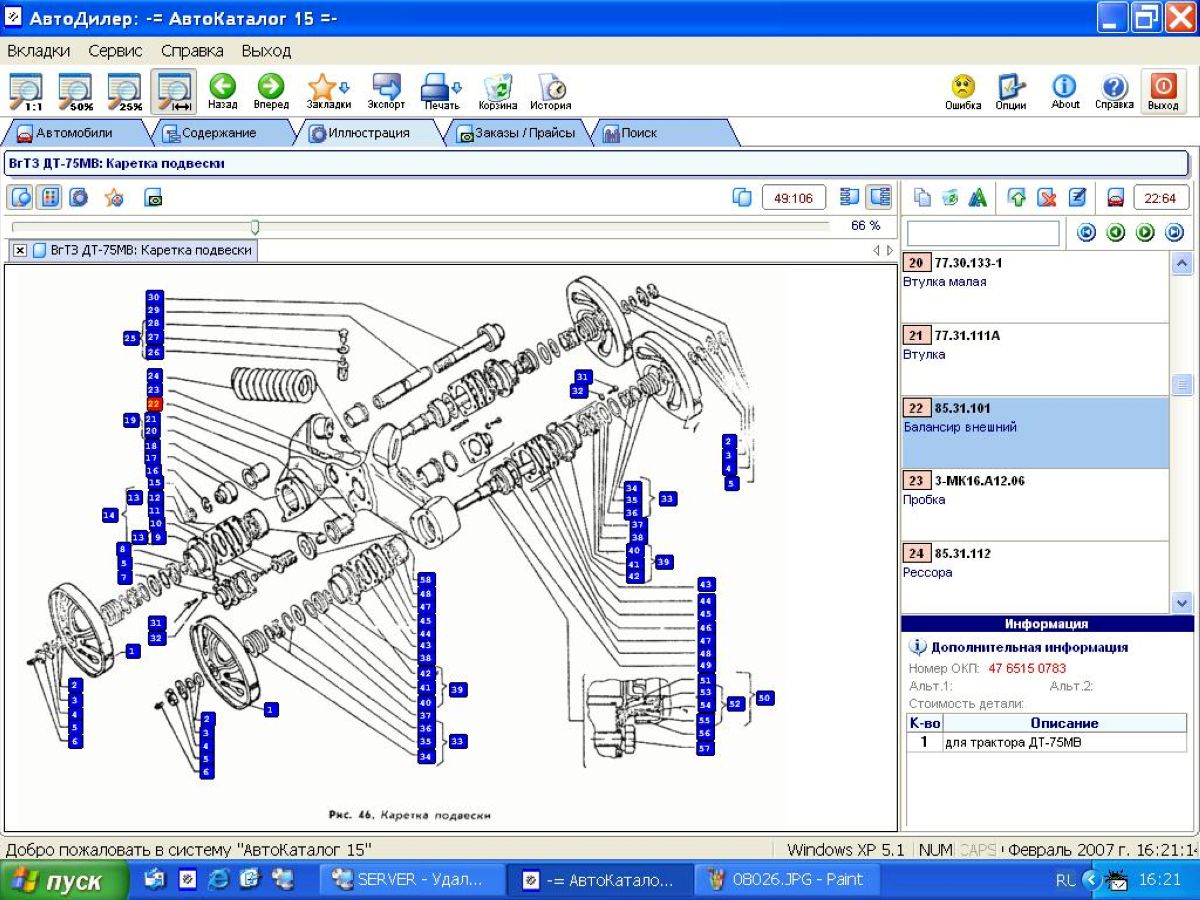Viewport: 1200px width, 900px height.
Task: Click callout number 58 on the diagram
Action: pyautogui.click(x=426, y=580)
